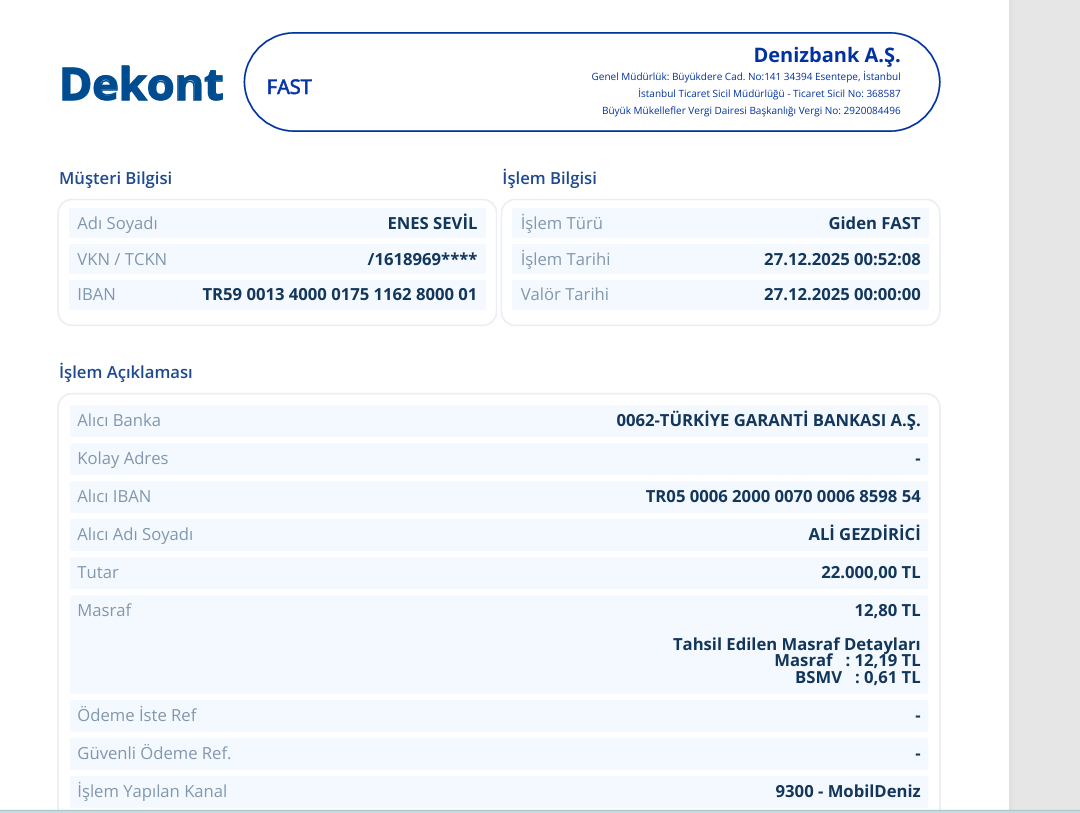
Task: Select the date 27.12.2025 00:00:00
Action: [x=842, y=294]
